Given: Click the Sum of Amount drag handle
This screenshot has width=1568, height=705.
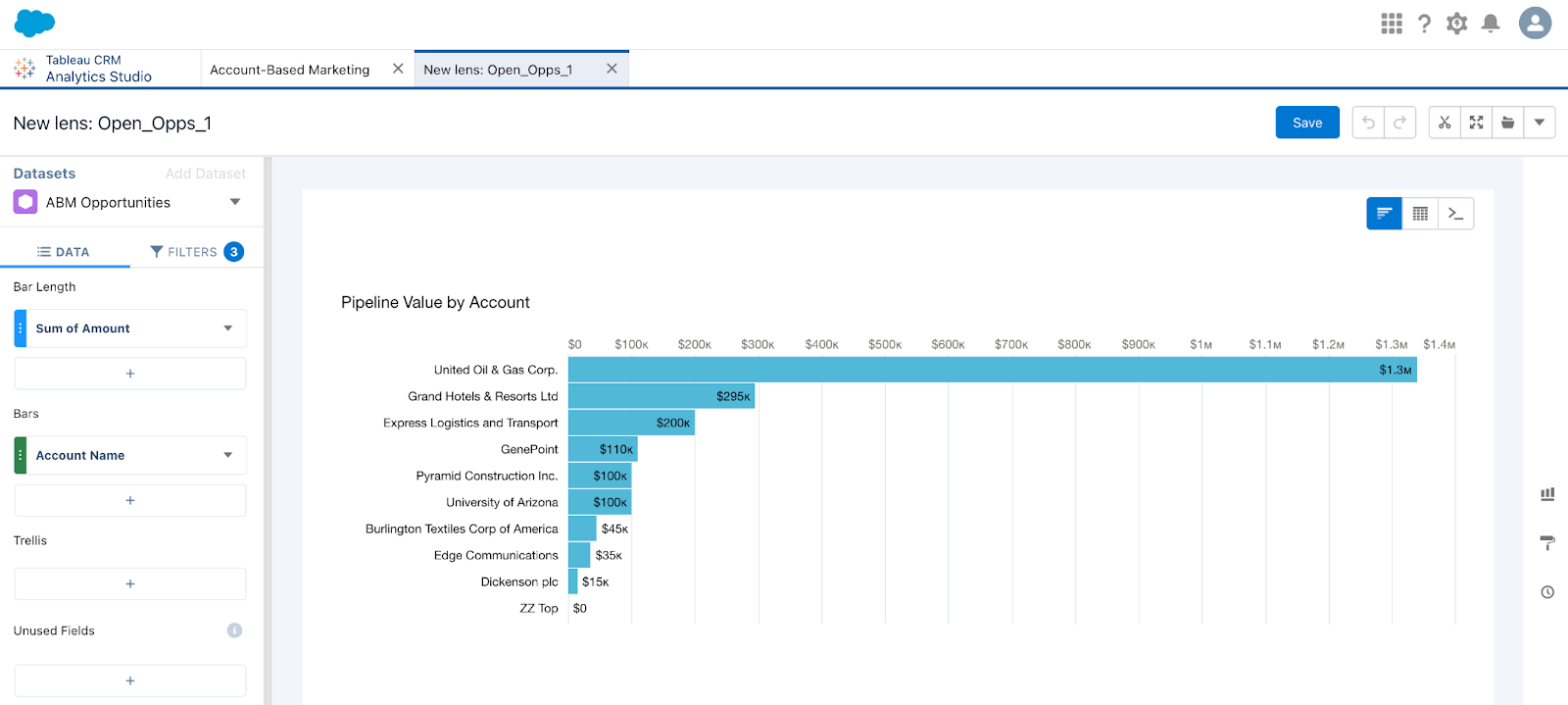Looking at the screenshot, I should click(21, 328).
